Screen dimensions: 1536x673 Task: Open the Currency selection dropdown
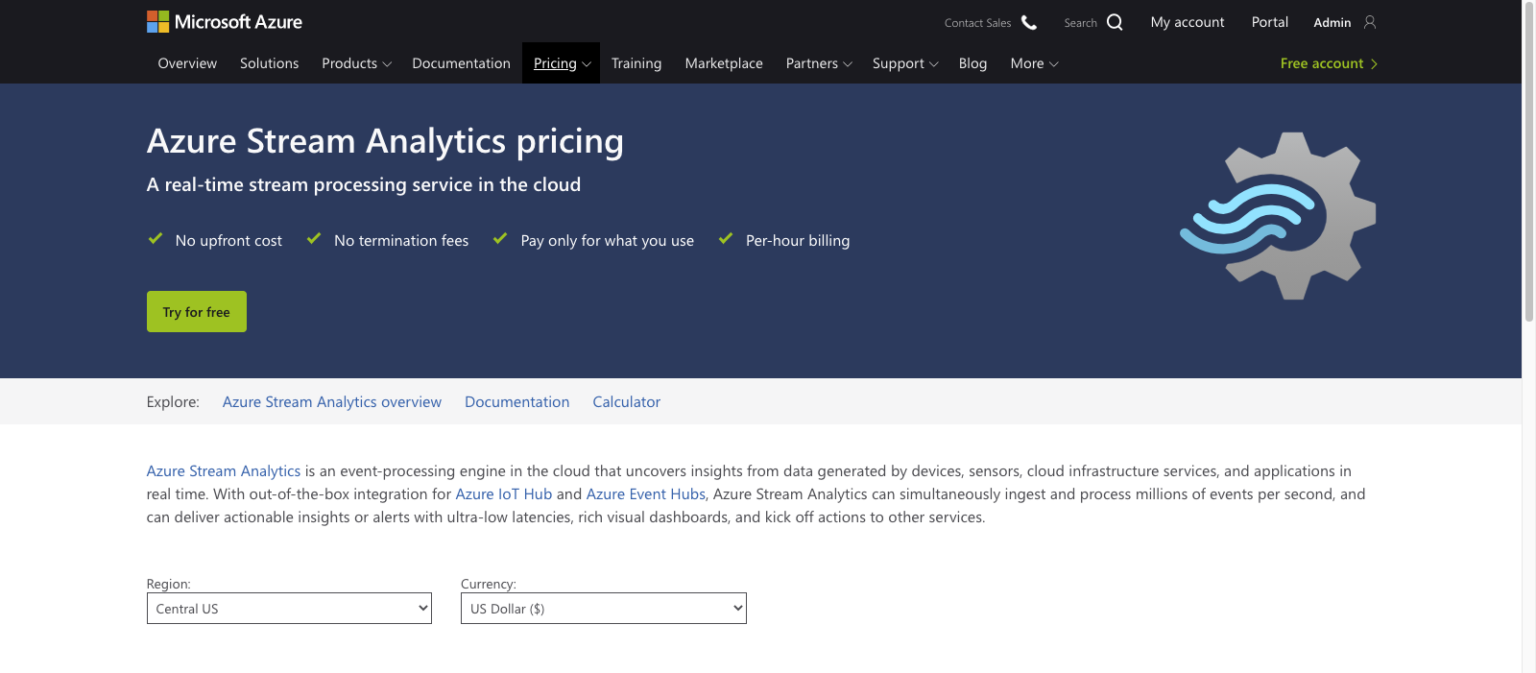click(603, 608)
